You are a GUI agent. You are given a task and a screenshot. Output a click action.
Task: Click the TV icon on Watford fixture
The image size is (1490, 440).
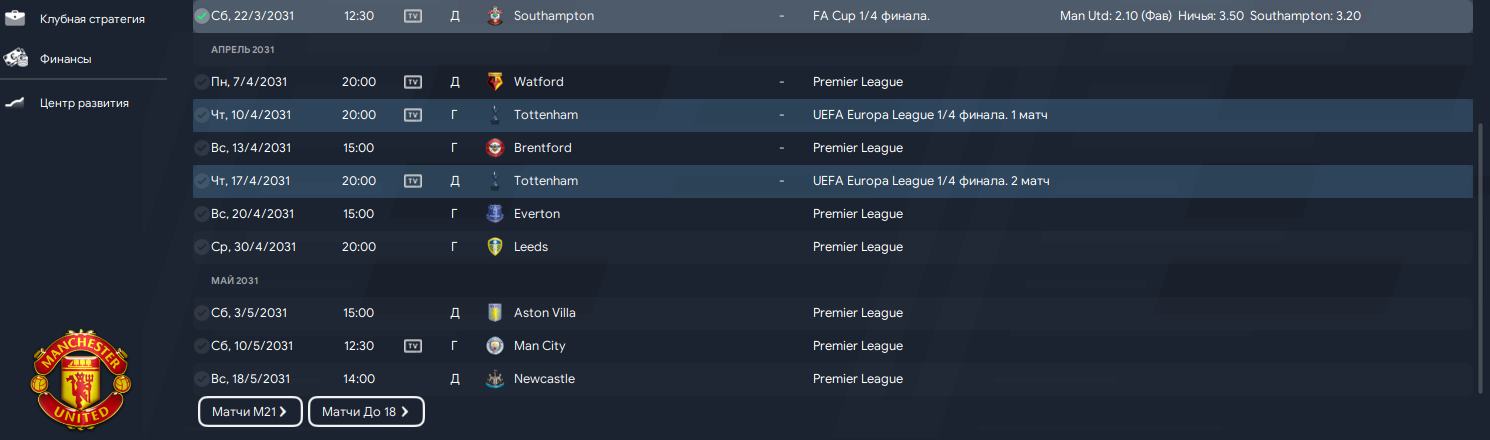click(x=413, y=82)
